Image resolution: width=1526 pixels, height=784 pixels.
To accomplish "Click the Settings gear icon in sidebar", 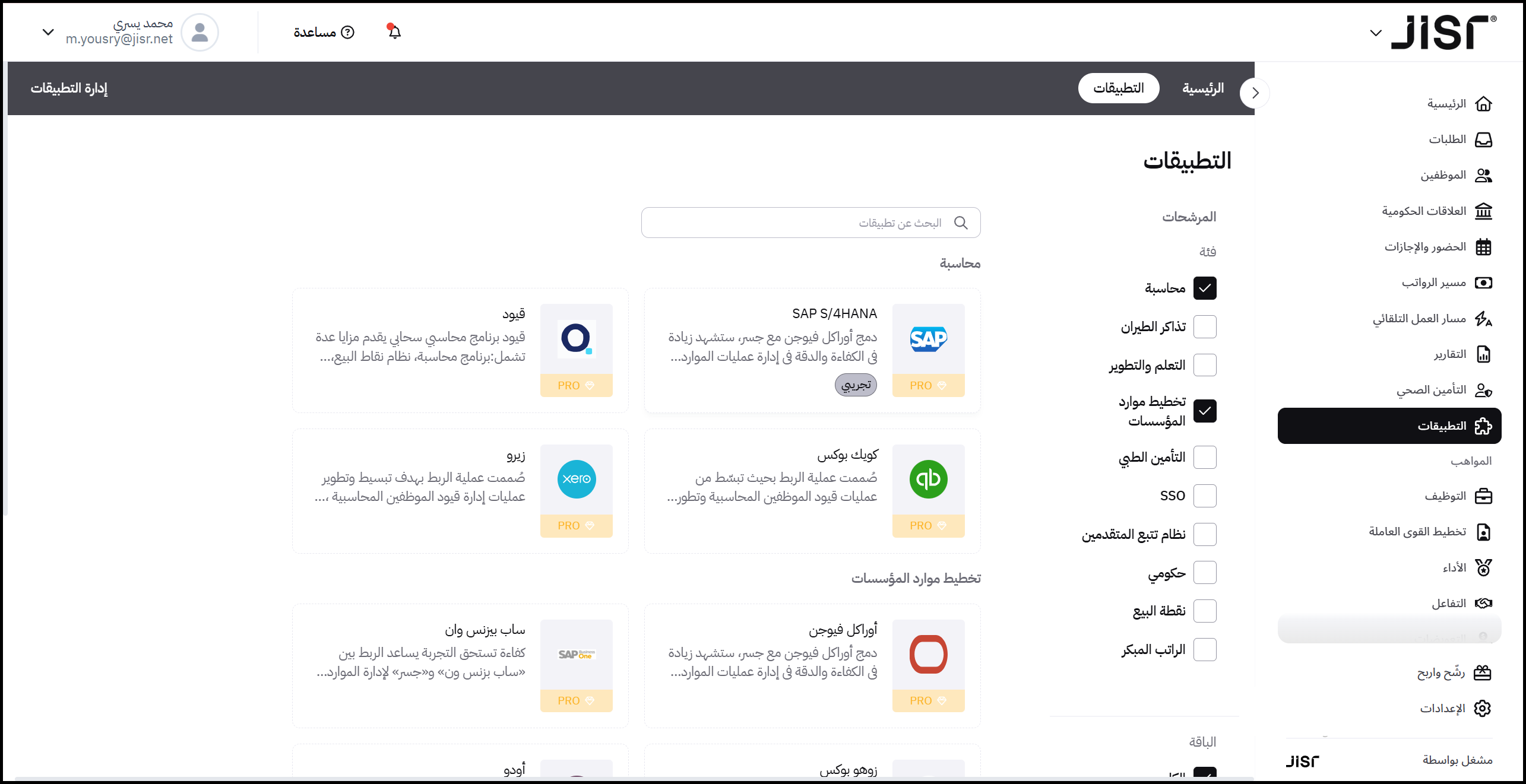I will tap(1483, 708).
